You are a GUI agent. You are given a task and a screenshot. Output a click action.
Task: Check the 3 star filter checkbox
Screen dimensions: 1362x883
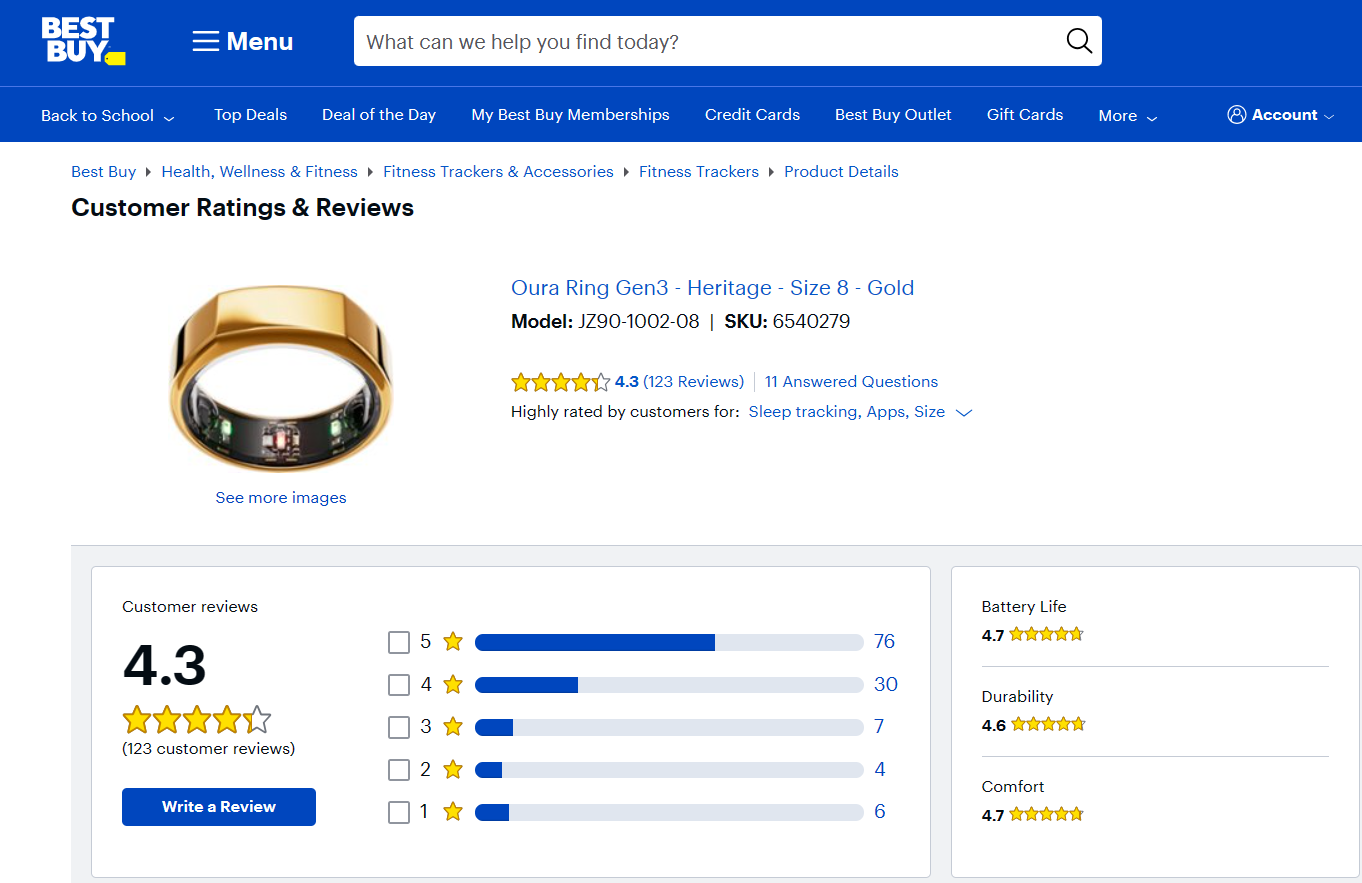pyautogui.click(x=399, y=727)
